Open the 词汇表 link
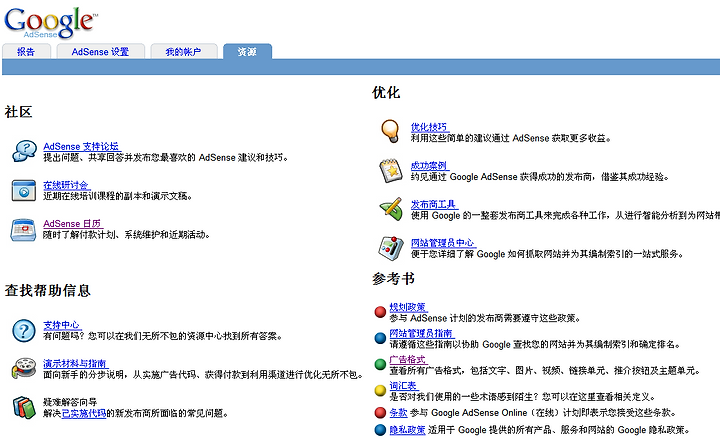The height and width of the screenshot is (440, 720). tap(403, 386)
